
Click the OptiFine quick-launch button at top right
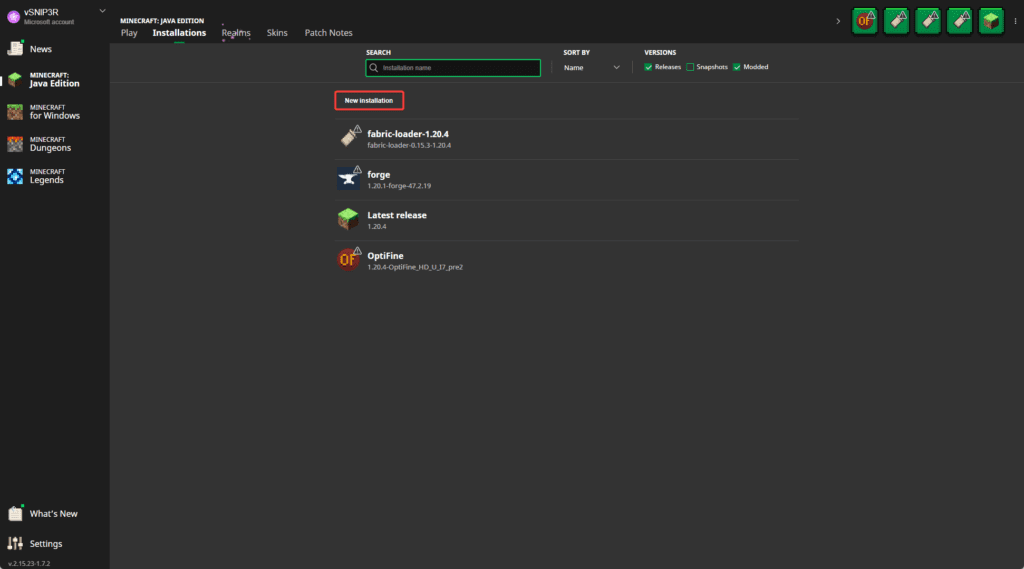[x=864, y=20]
